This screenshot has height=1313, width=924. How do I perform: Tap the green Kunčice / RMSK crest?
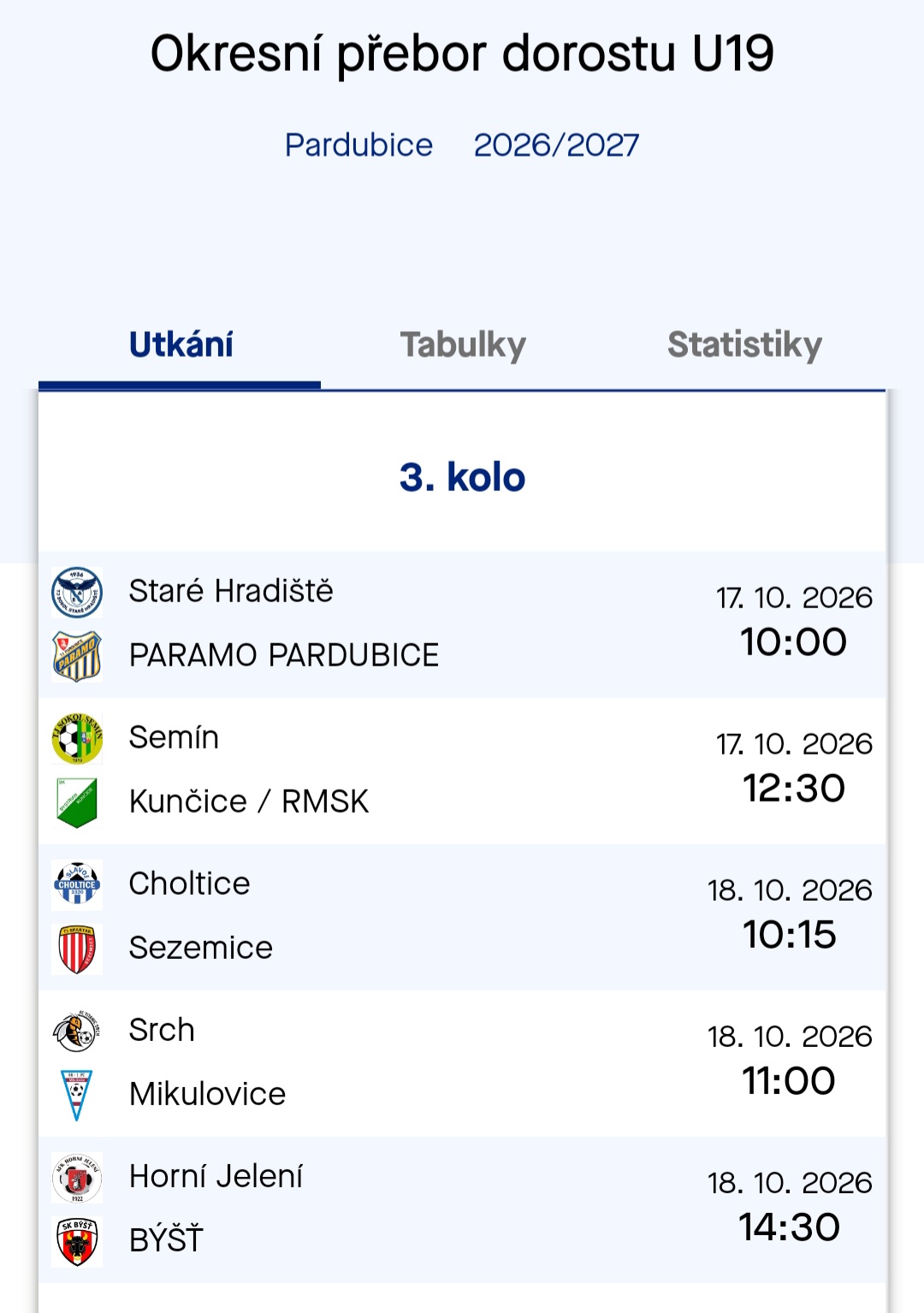[x=77, y=802]
